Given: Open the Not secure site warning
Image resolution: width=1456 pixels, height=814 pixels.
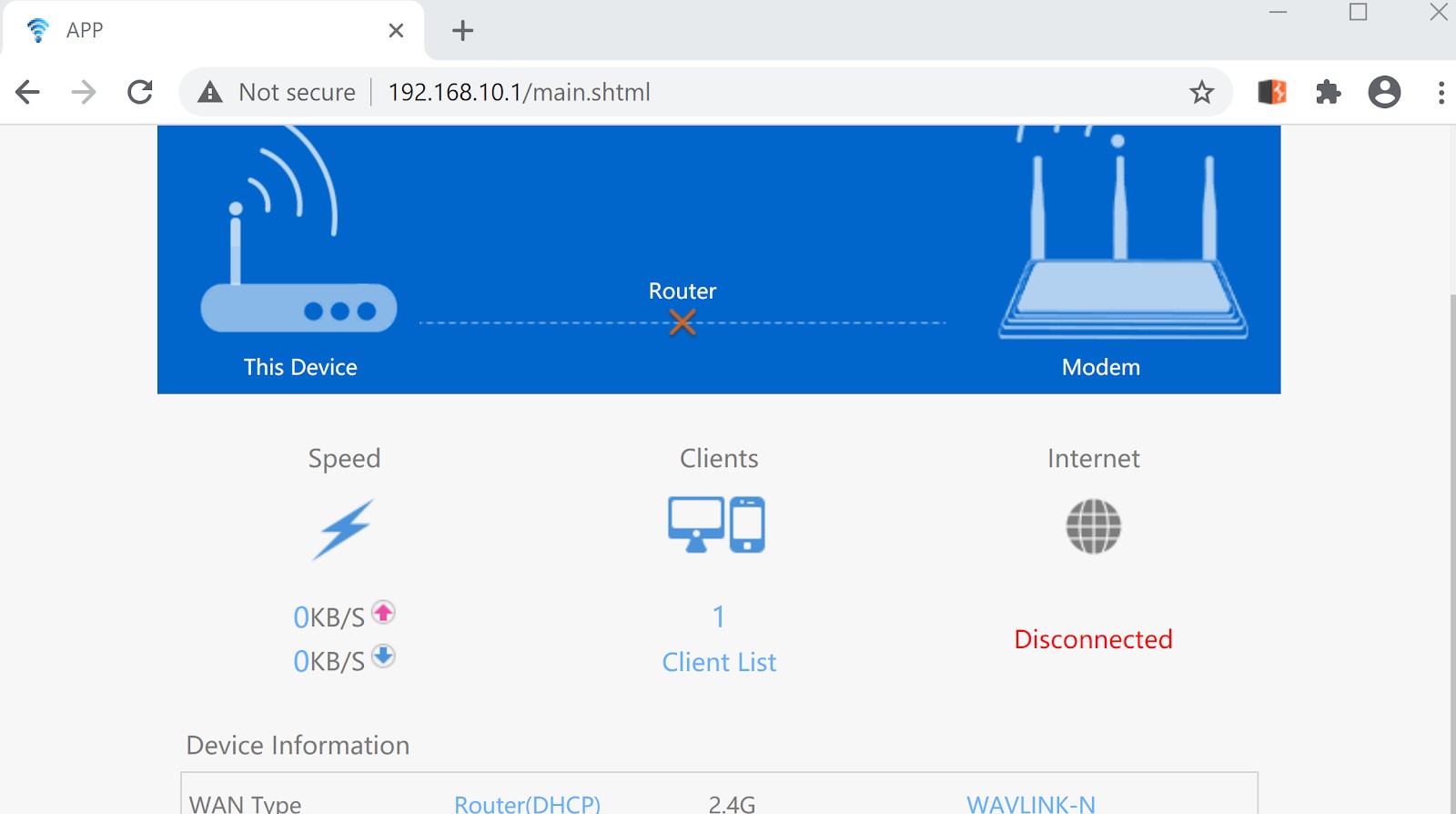Looking at the screenshot, I should coord(277,92).
